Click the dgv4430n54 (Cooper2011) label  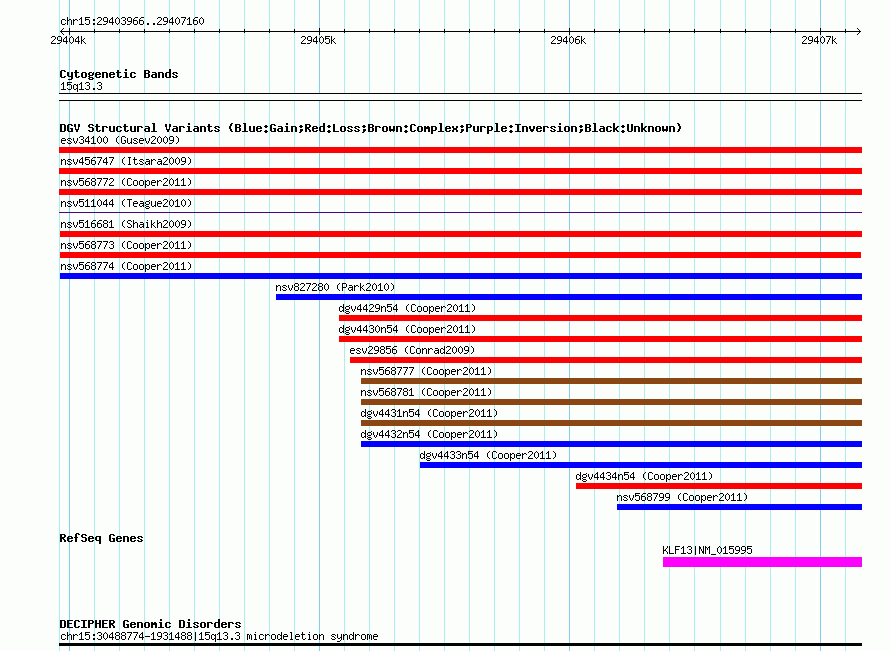tap(407, 329)
